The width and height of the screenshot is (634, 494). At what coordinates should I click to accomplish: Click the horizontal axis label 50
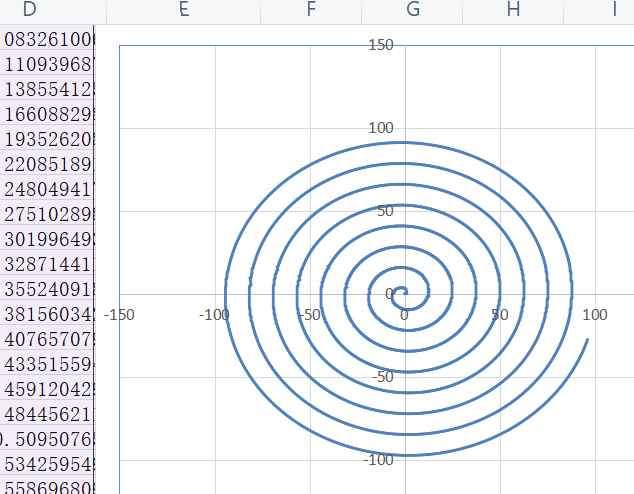click(500, 315)
